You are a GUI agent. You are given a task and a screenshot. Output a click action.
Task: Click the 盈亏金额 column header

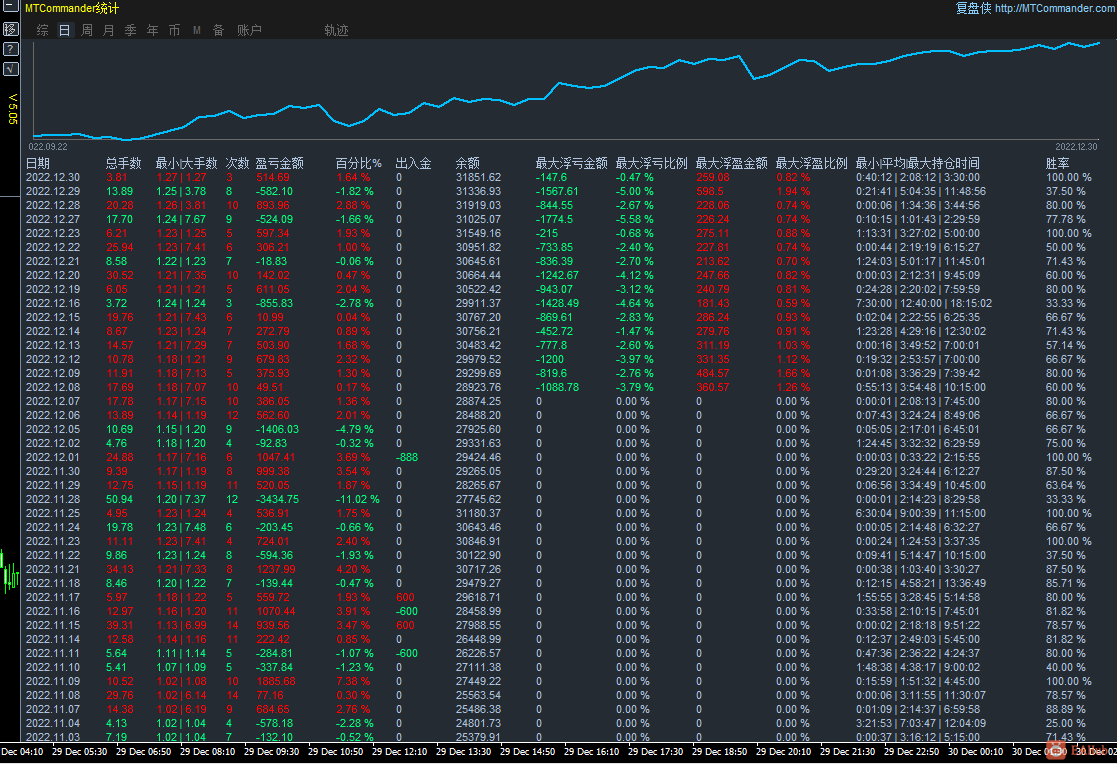(x=280, y=163)
